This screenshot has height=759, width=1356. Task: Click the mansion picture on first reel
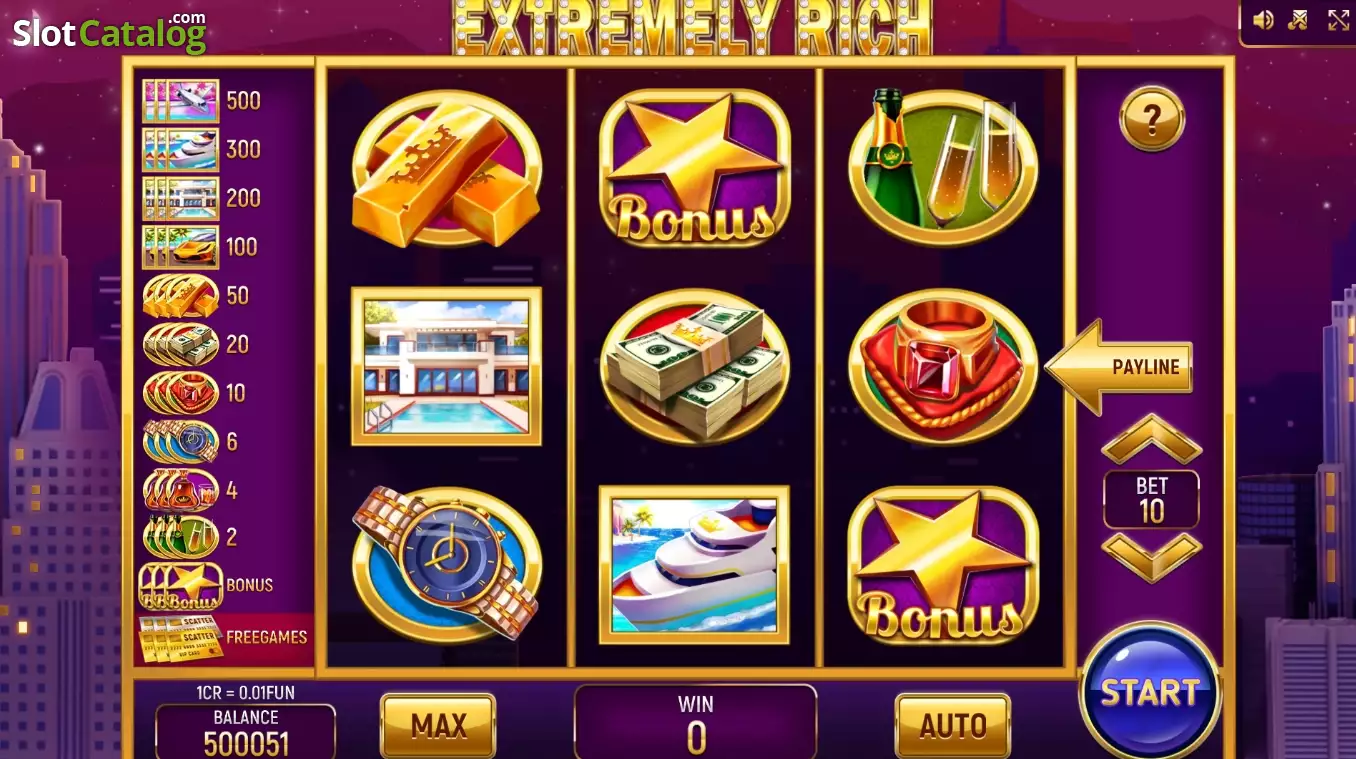pyautogui.click(x=446, y=366)
